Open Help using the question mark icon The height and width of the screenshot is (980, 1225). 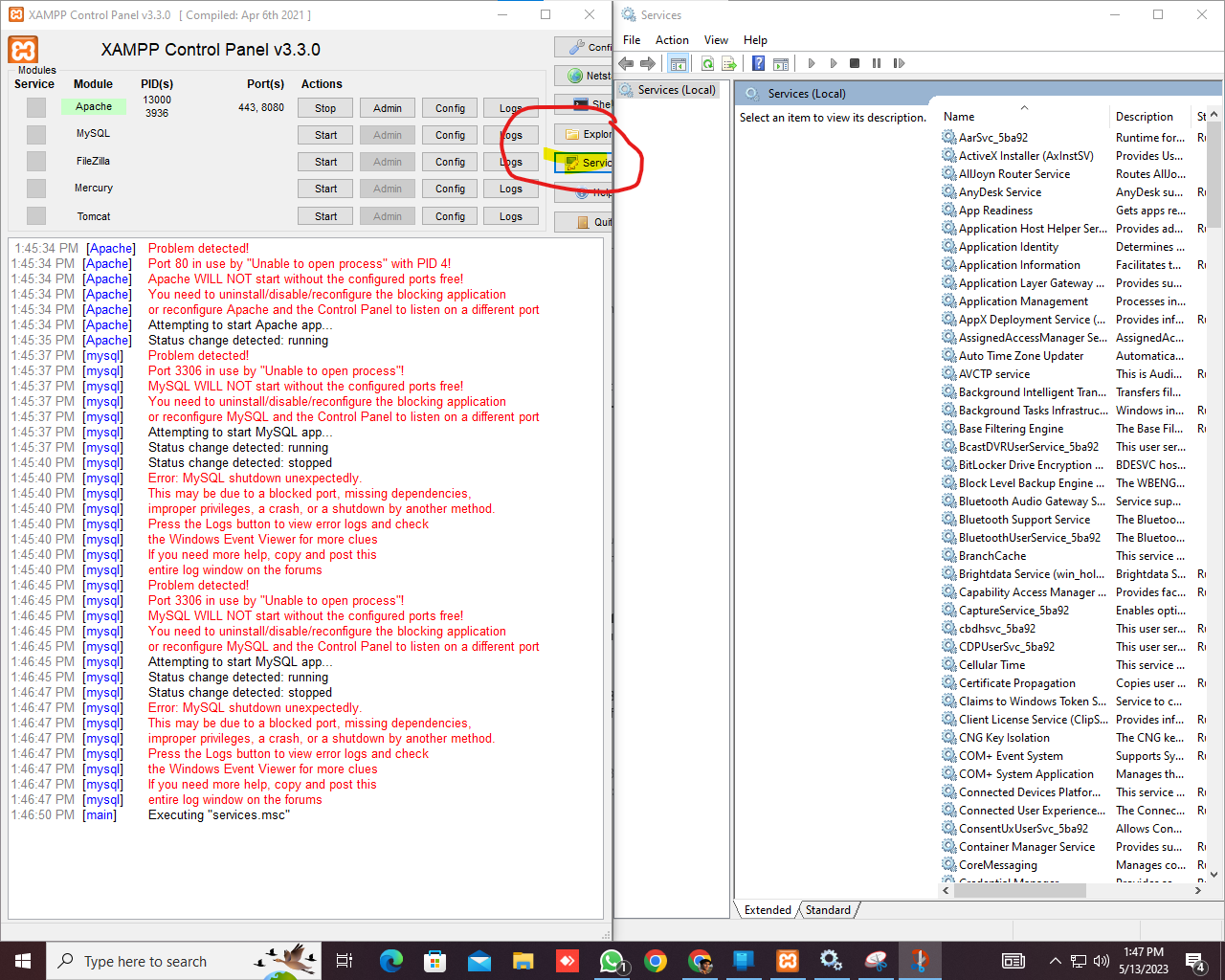[x=757, y=63]
